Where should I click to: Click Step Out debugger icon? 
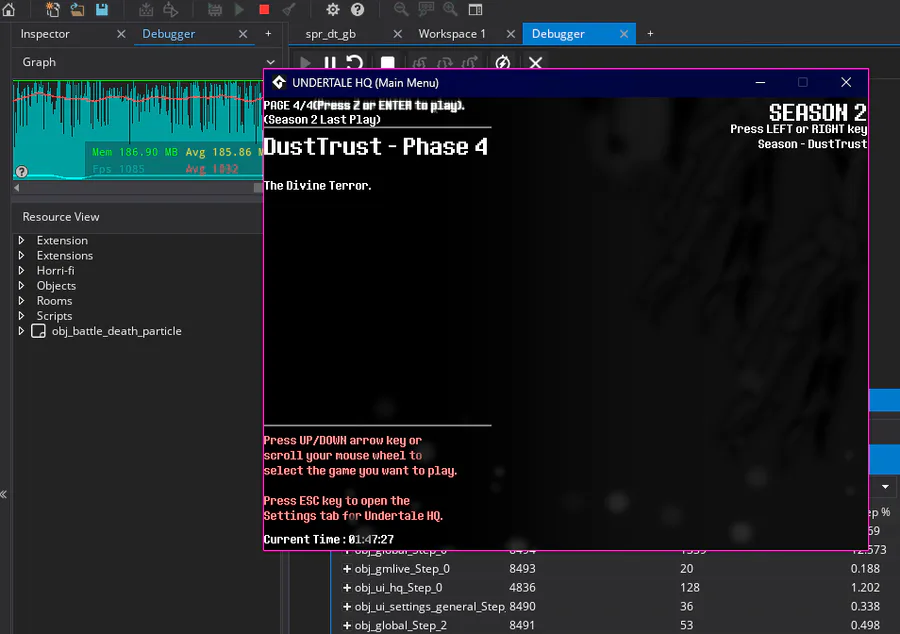click(x=470, y=62)
